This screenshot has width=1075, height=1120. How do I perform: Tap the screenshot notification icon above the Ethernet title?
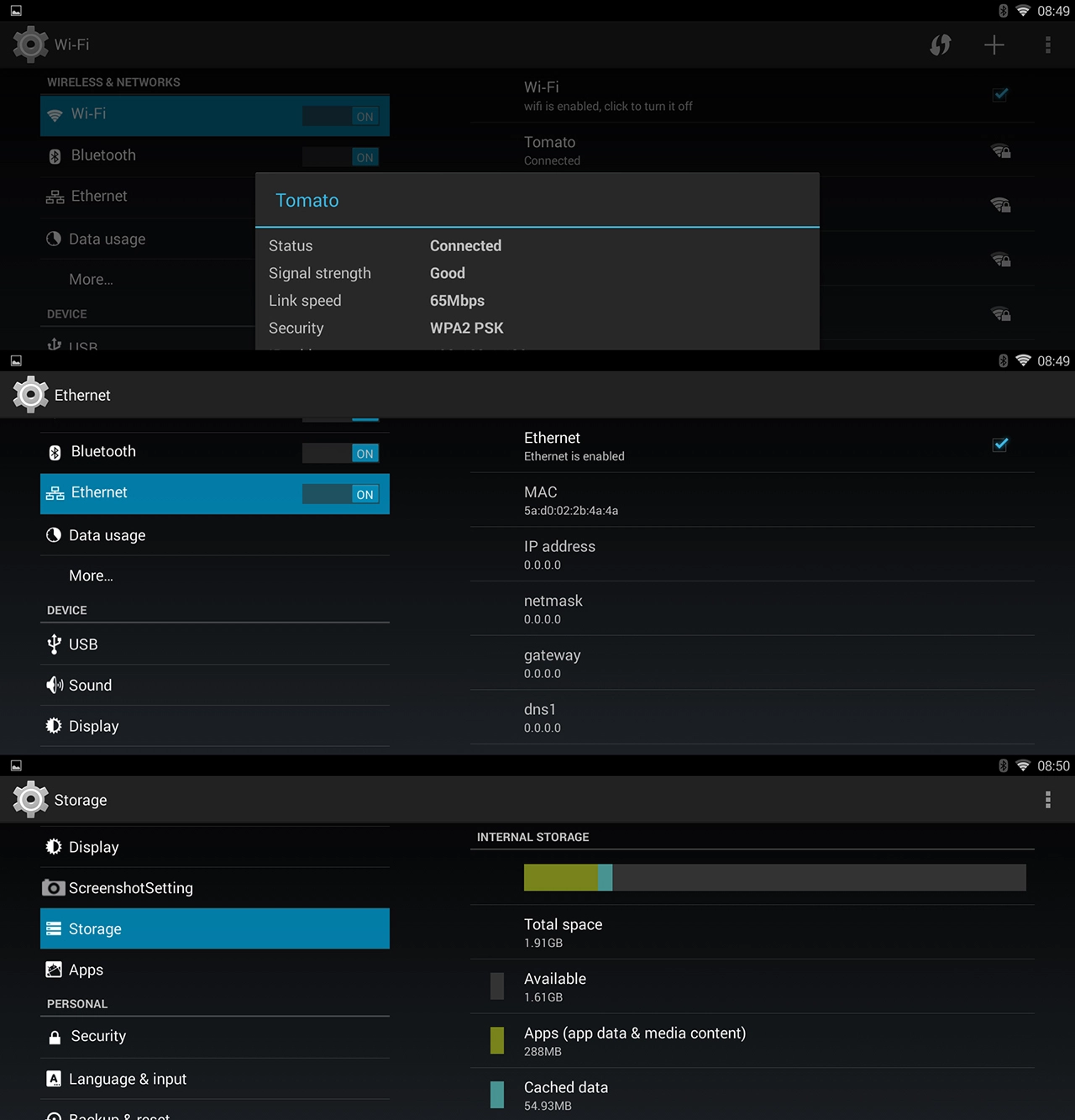coord(16,360)
